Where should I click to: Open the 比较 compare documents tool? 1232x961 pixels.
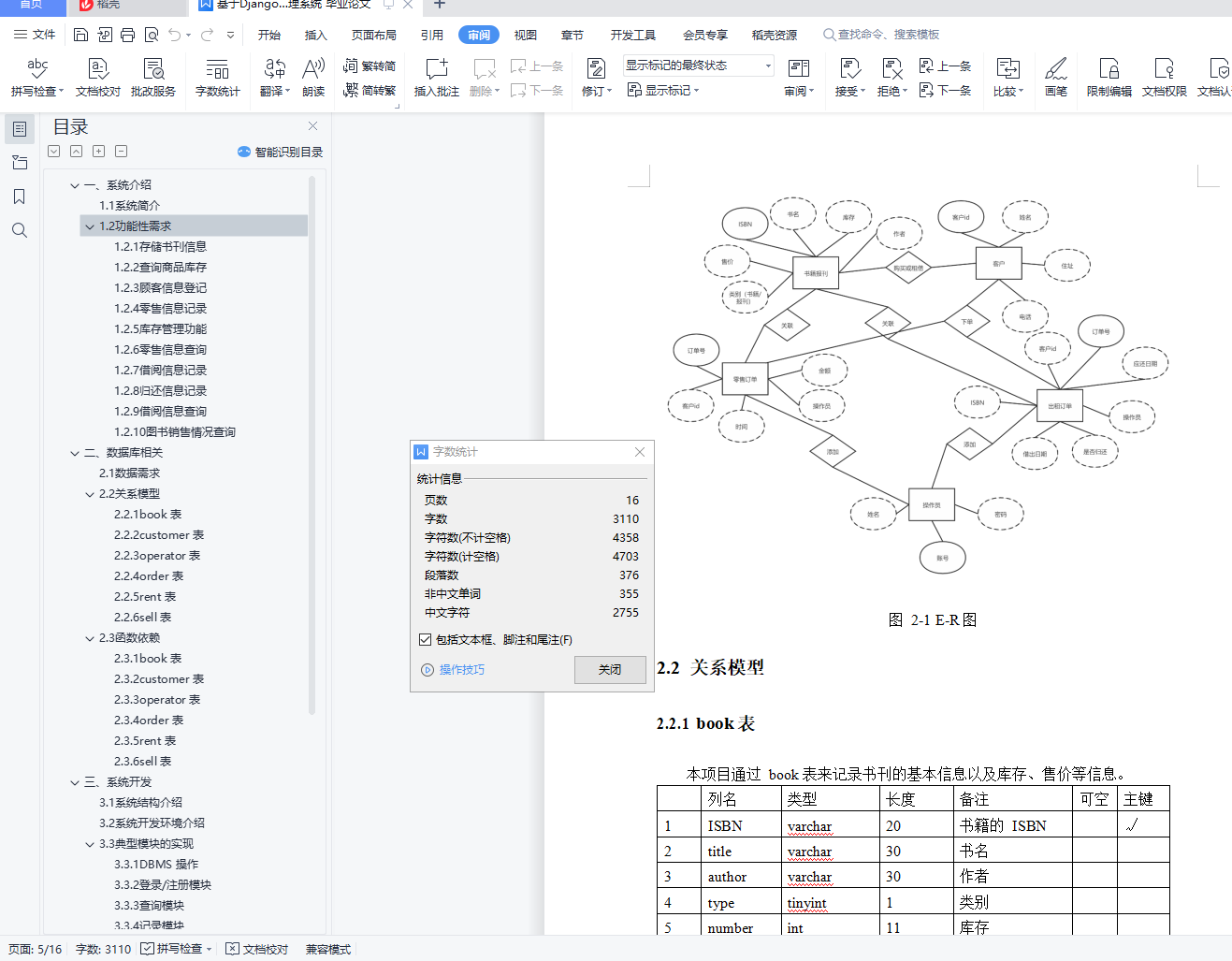[1008, 77]
